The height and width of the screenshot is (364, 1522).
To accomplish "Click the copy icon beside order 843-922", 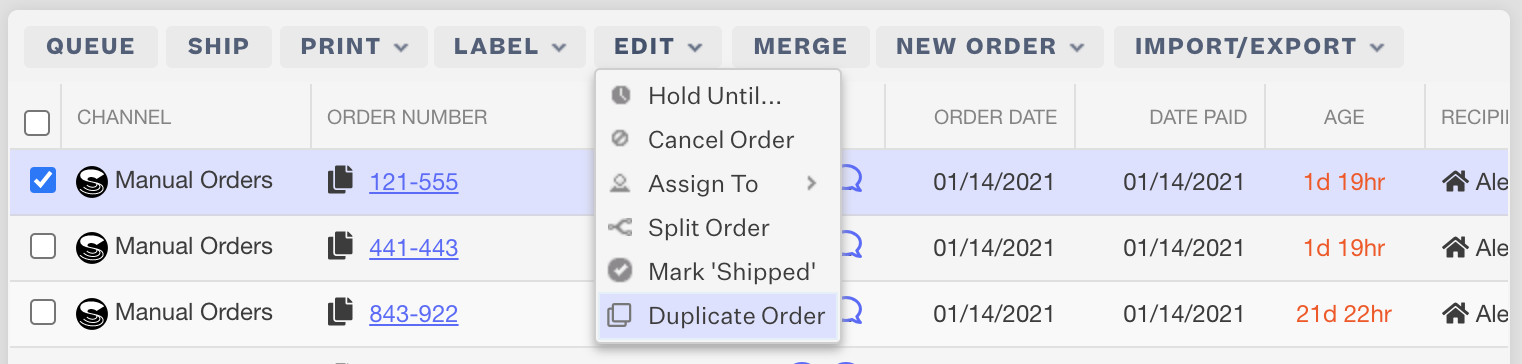I will (340, 313).
